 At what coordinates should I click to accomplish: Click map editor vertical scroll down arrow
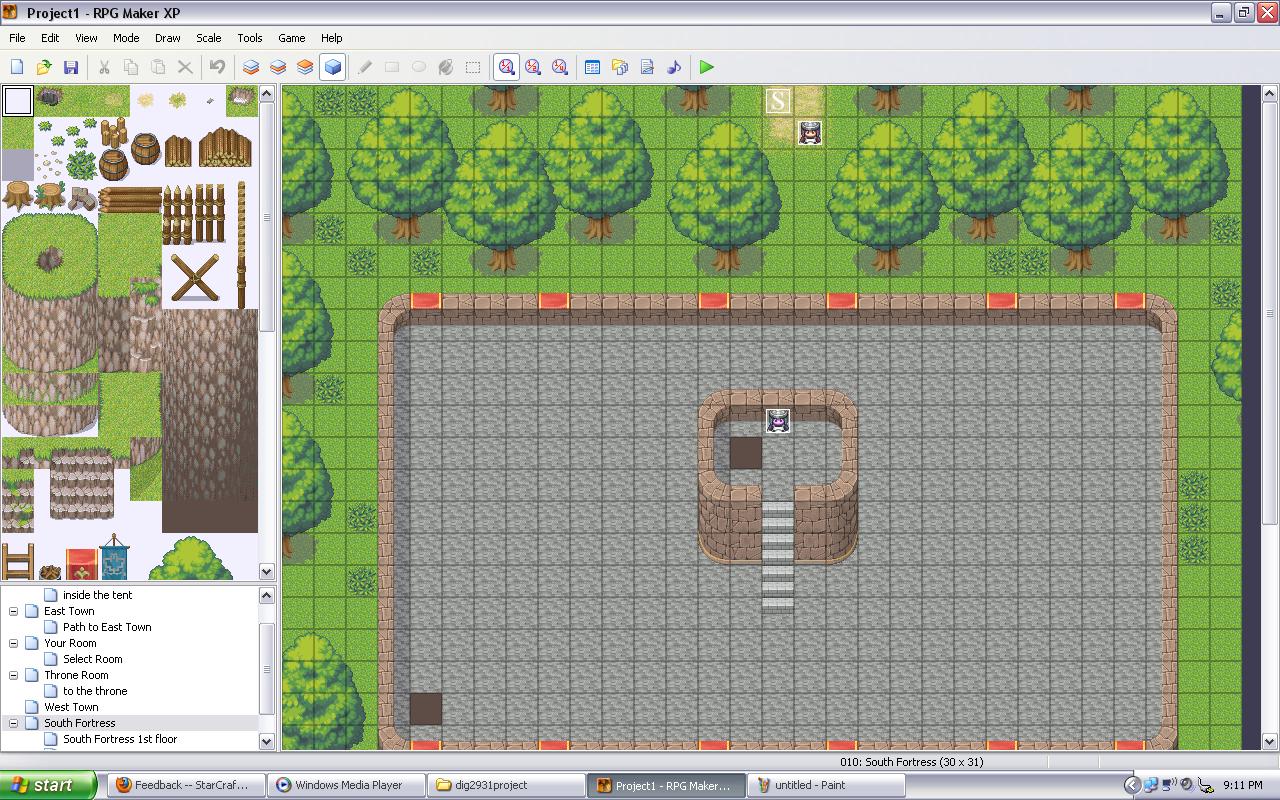(1271, 742)
